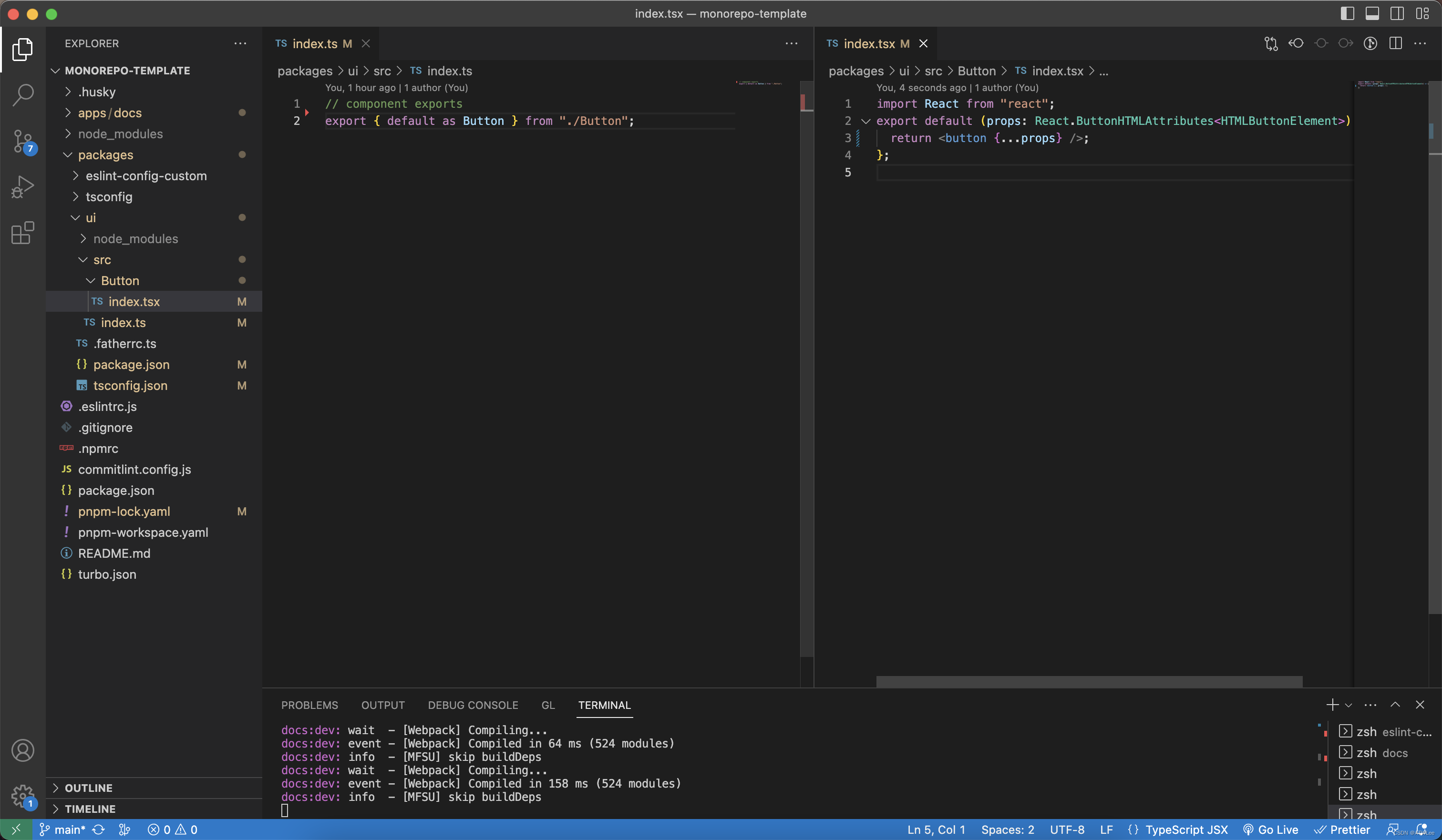Click the main* branch in status bar
Screen dimensions: 1442x840
(x=62, y=830)
